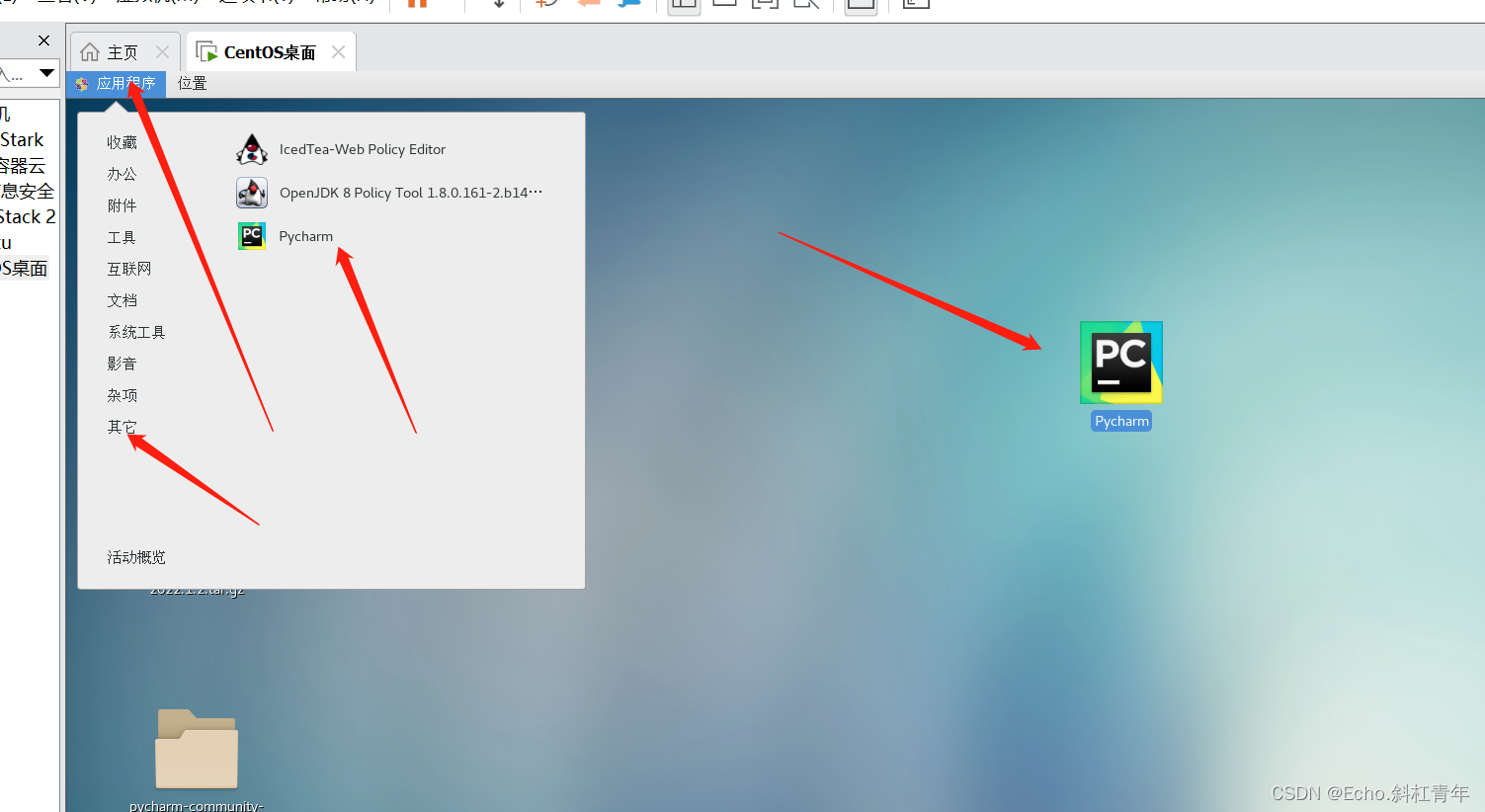Select the 杂项 sundry category
Viewport: 1485px width, 812px height.
(123, 395)
